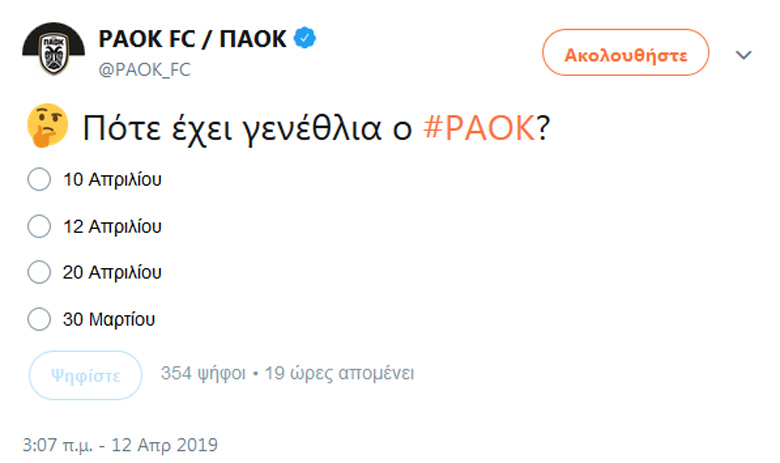Open the #PAOK hashtag link
This screenshot has width=780, height=463.
pos(479,128)
